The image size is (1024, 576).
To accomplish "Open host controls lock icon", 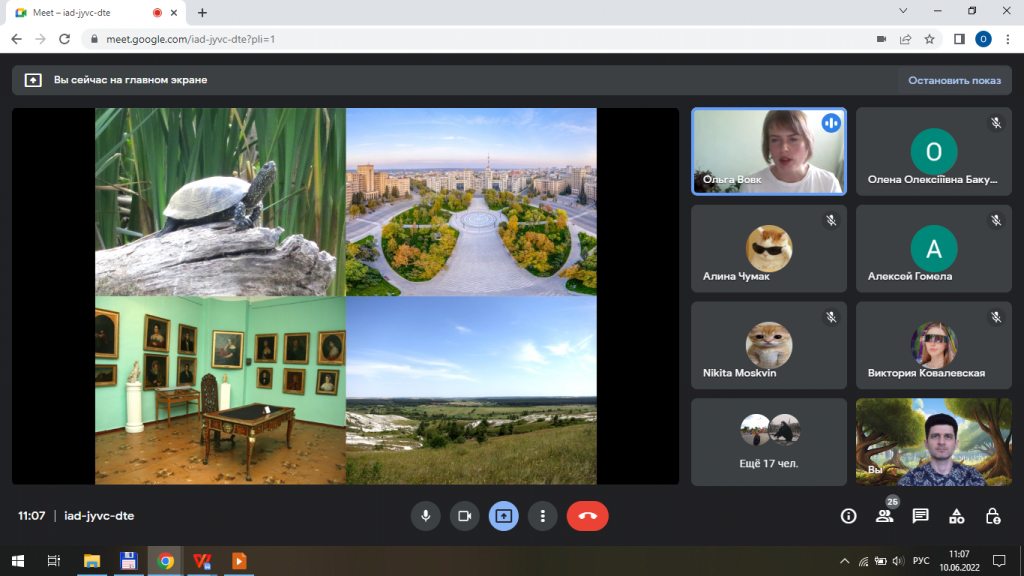I will [992, 516].
